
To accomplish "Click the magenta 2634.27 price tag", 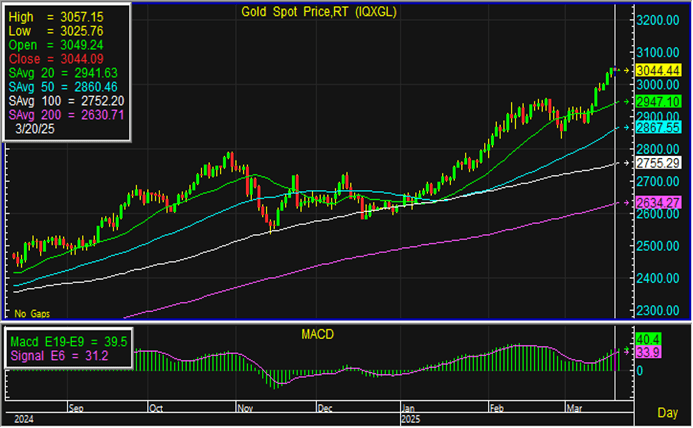I will 656,203.
